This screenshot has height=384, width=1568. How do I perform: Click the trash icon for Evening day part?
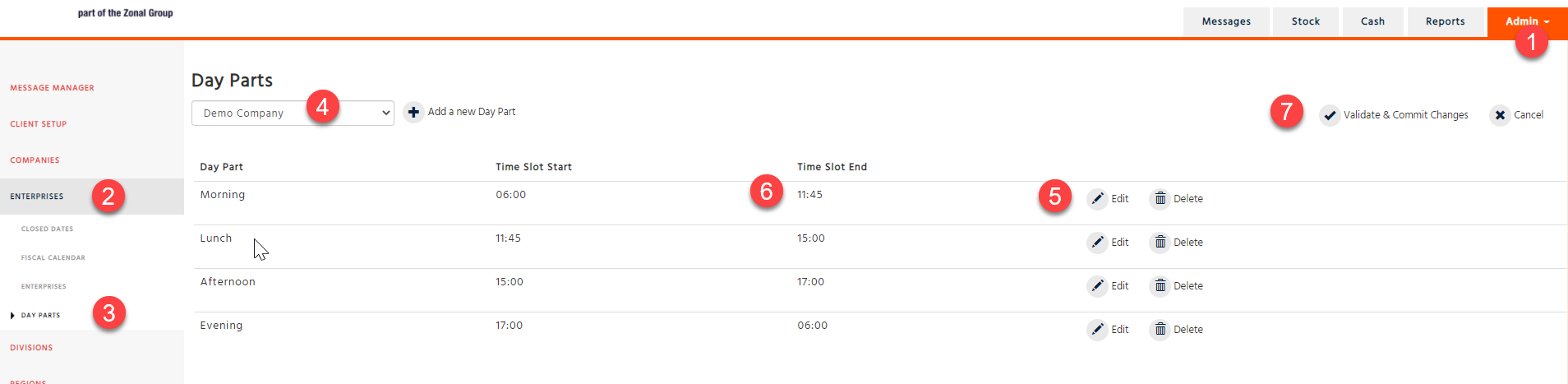[x=1160, y=330]
